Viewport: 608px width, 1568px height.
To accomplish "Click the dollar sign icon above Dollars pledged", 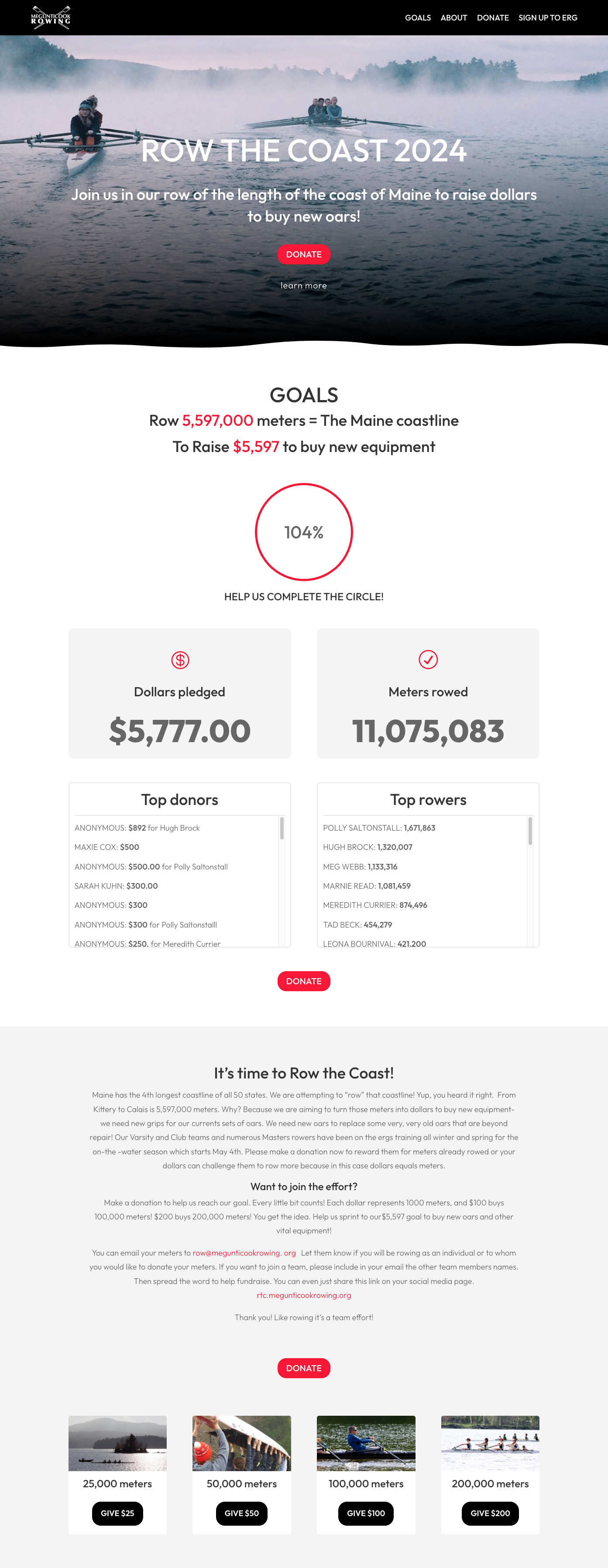I will tap(180, 660).
